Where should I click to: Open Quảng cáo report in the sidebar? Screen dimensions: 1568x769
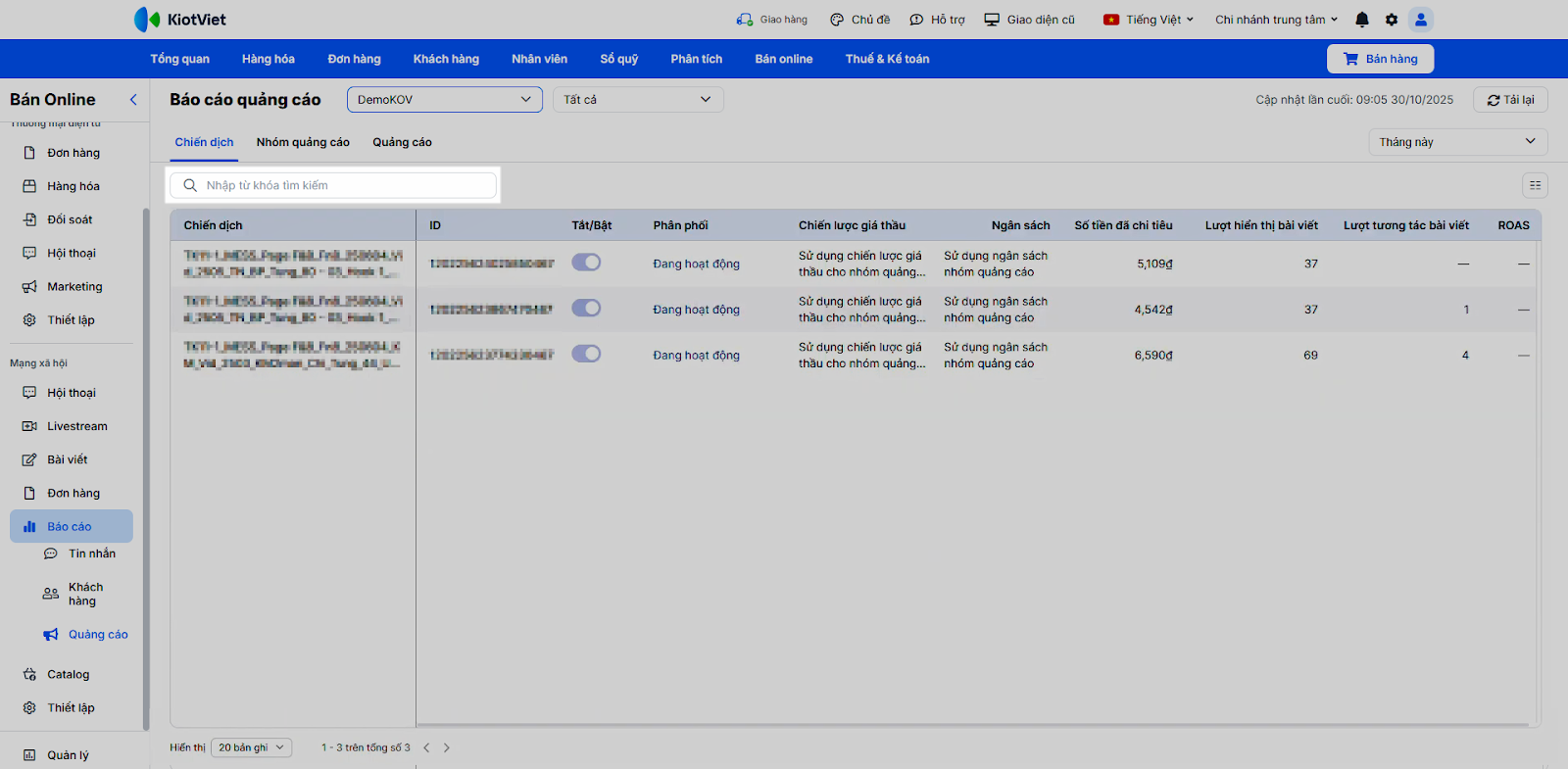click(97, 634)
